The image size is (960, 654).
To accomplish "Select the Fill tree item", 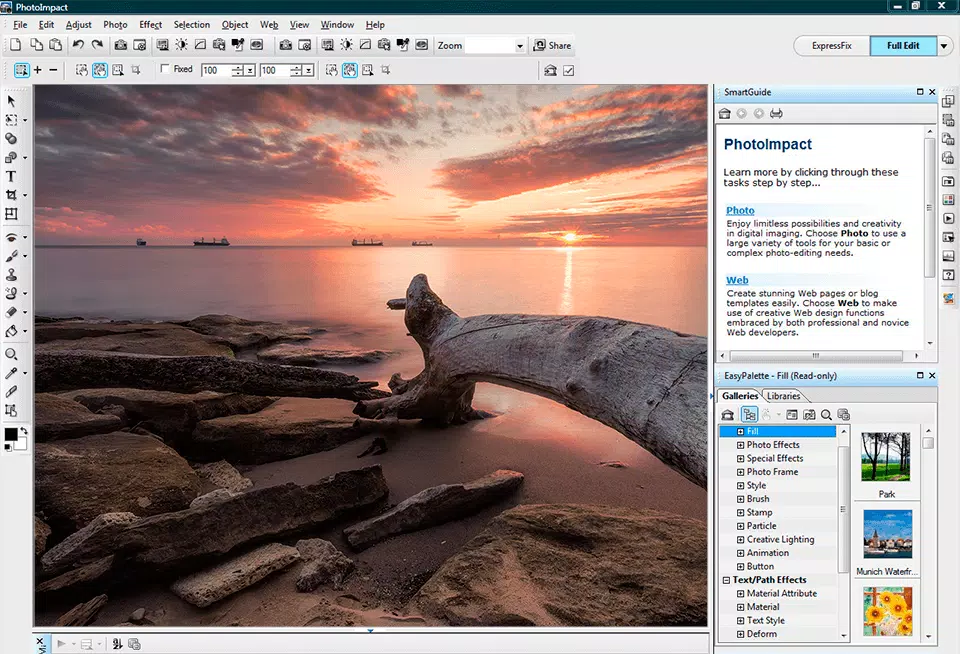I will point(778,431).
